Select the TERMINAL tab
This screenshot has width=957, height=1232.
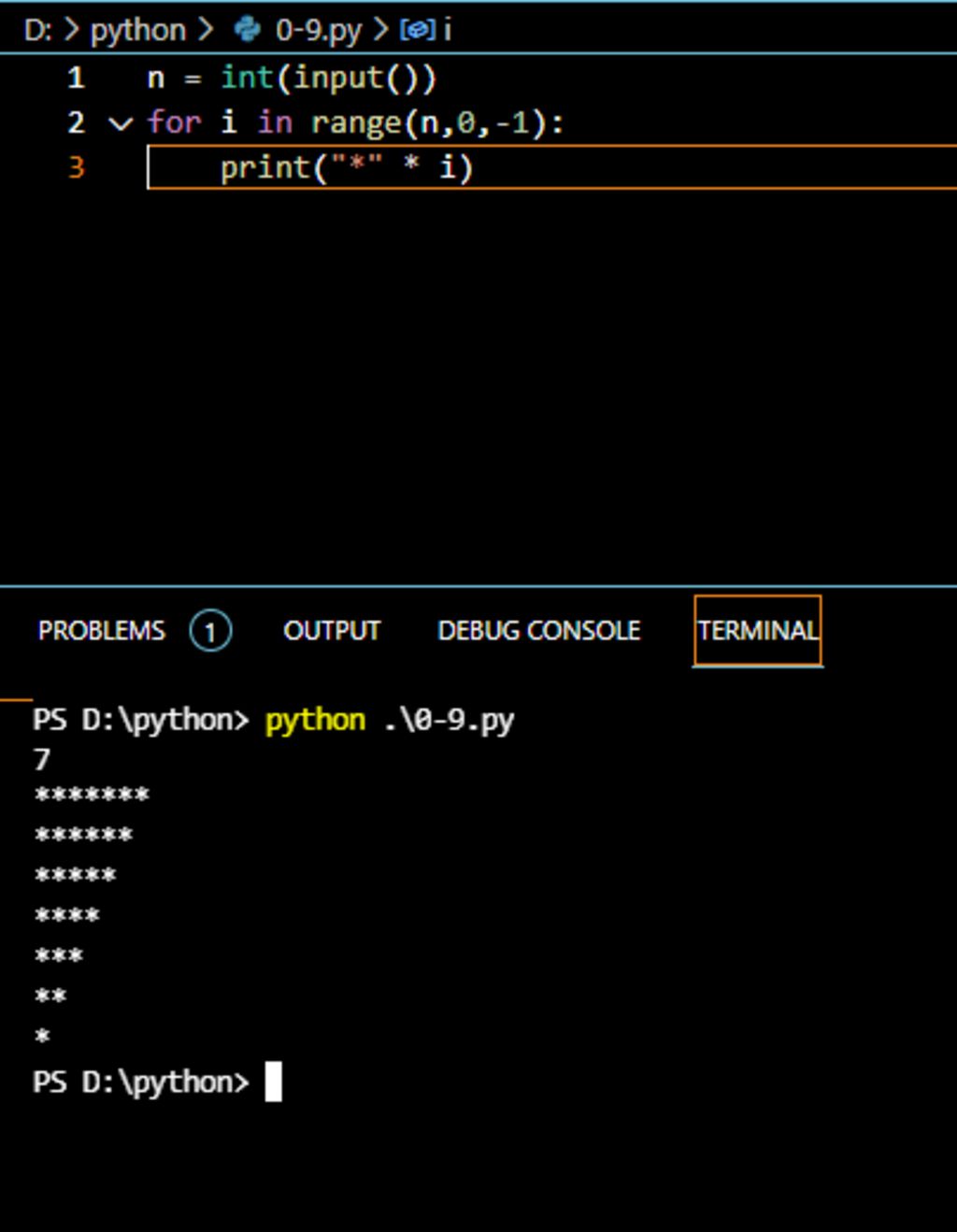pos(757,631)
